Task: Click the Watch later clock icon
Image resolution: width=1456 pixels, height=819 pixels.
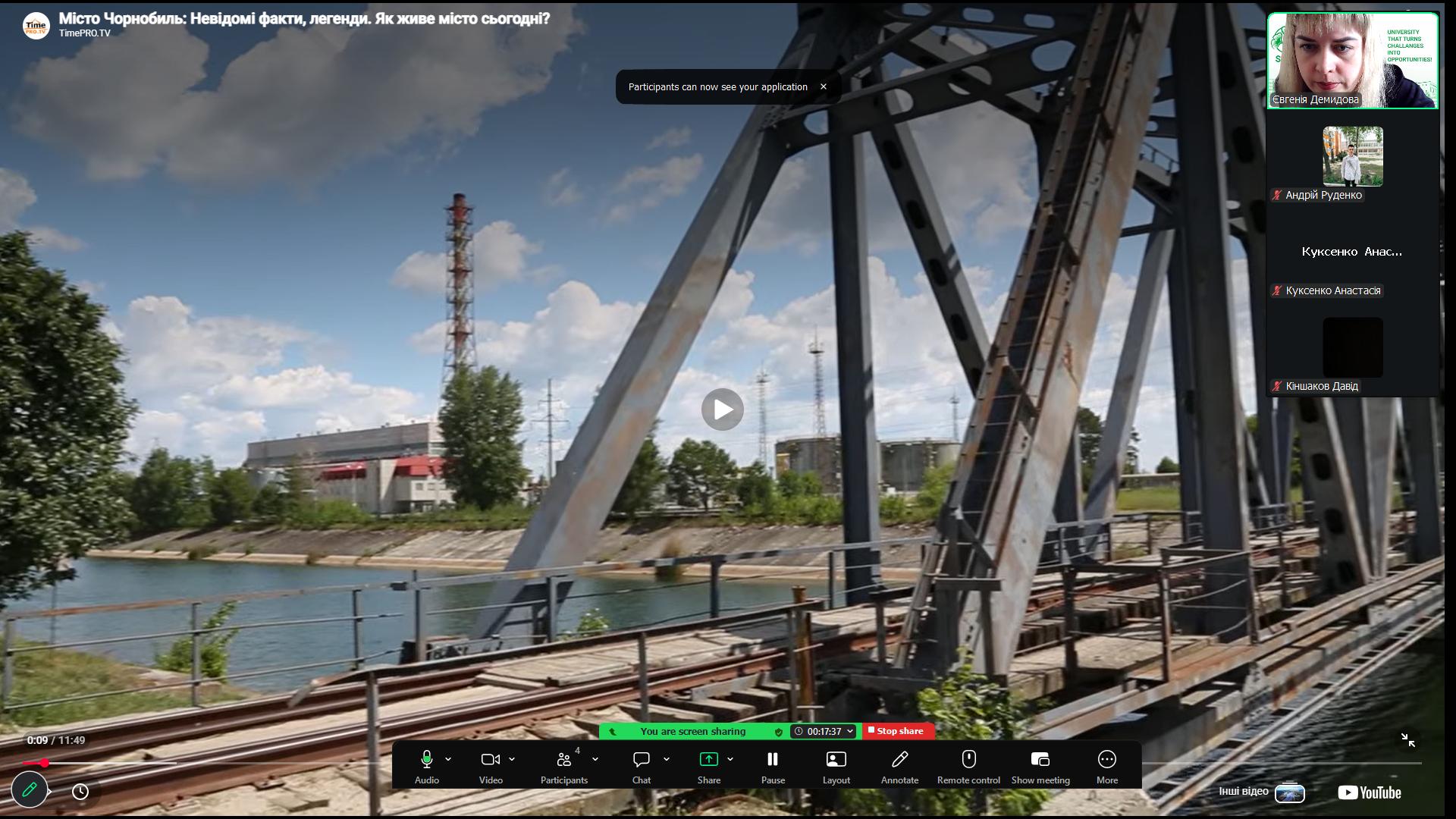Action: [80, 792]
